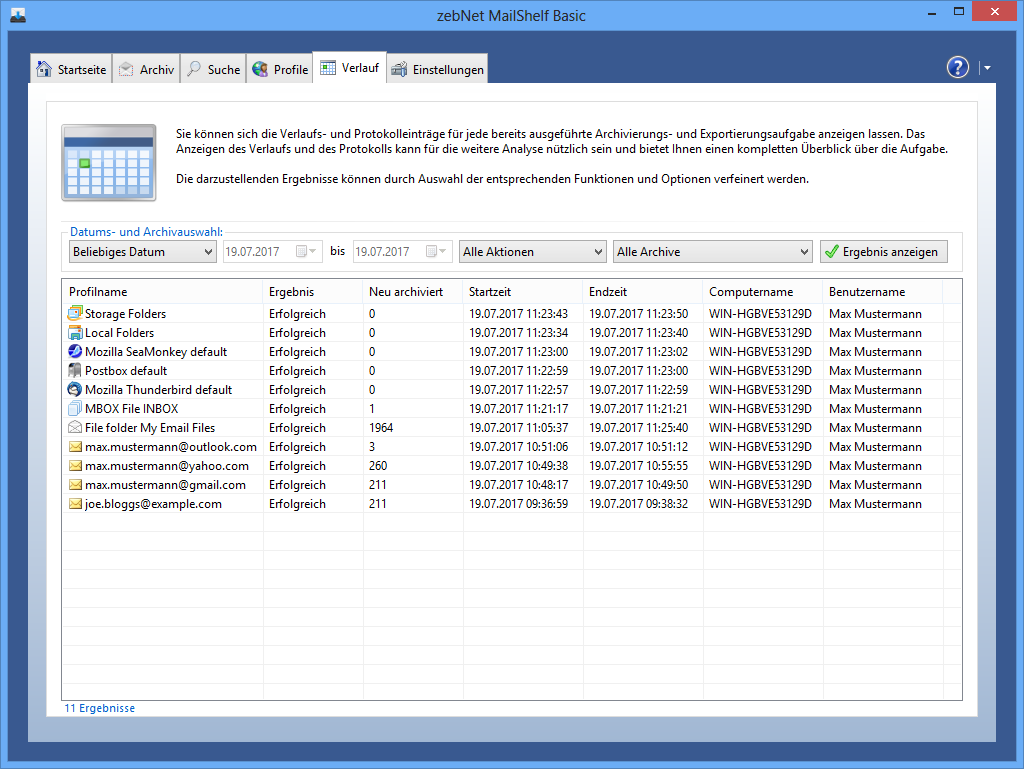This screenshot has height=769, width=1024.
Task: Click the help question mark icon
Action: [x=958, y=67]
